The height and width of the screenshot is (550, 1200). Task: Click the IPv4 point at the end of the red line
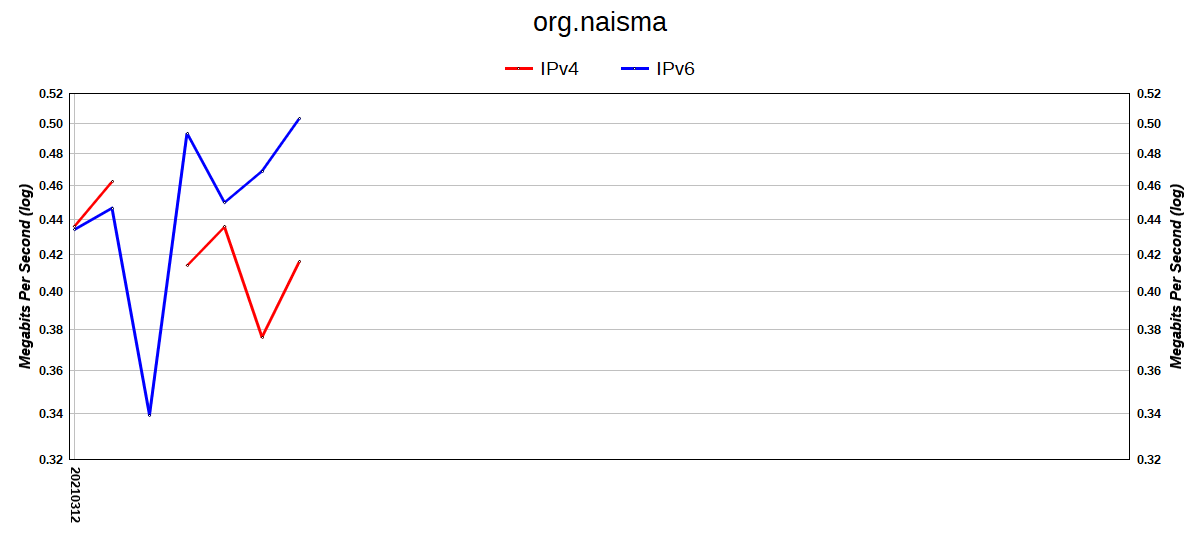pyautogui.click(x=299, y=261)
